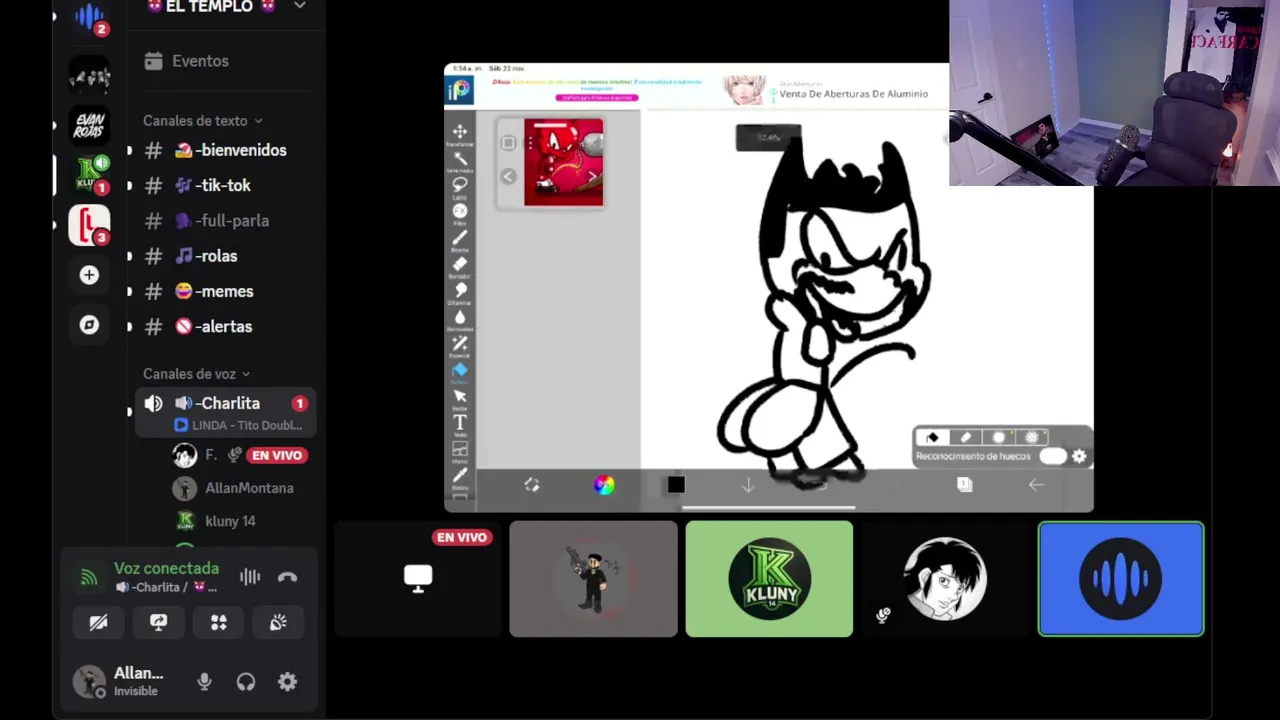Screen dimensions: 1280x720
Task: Deafen with headphones icon
Action: click(246, 682)
